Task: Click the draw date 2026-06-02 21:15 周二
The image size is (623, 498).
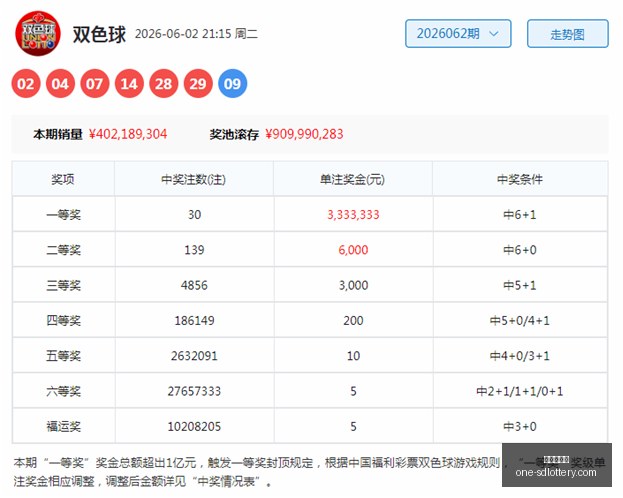Action: (x=196, y=34)
